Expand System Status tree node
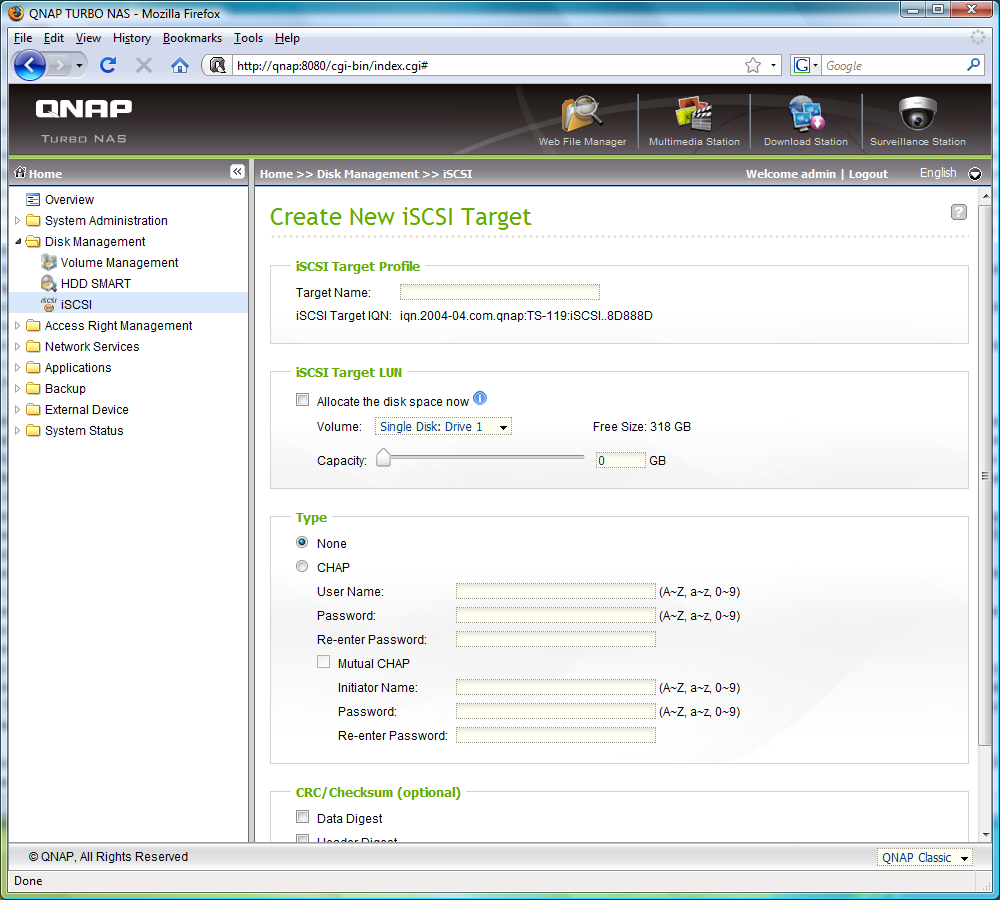Screen dimensions: 1000x900 tap(18, 431)
